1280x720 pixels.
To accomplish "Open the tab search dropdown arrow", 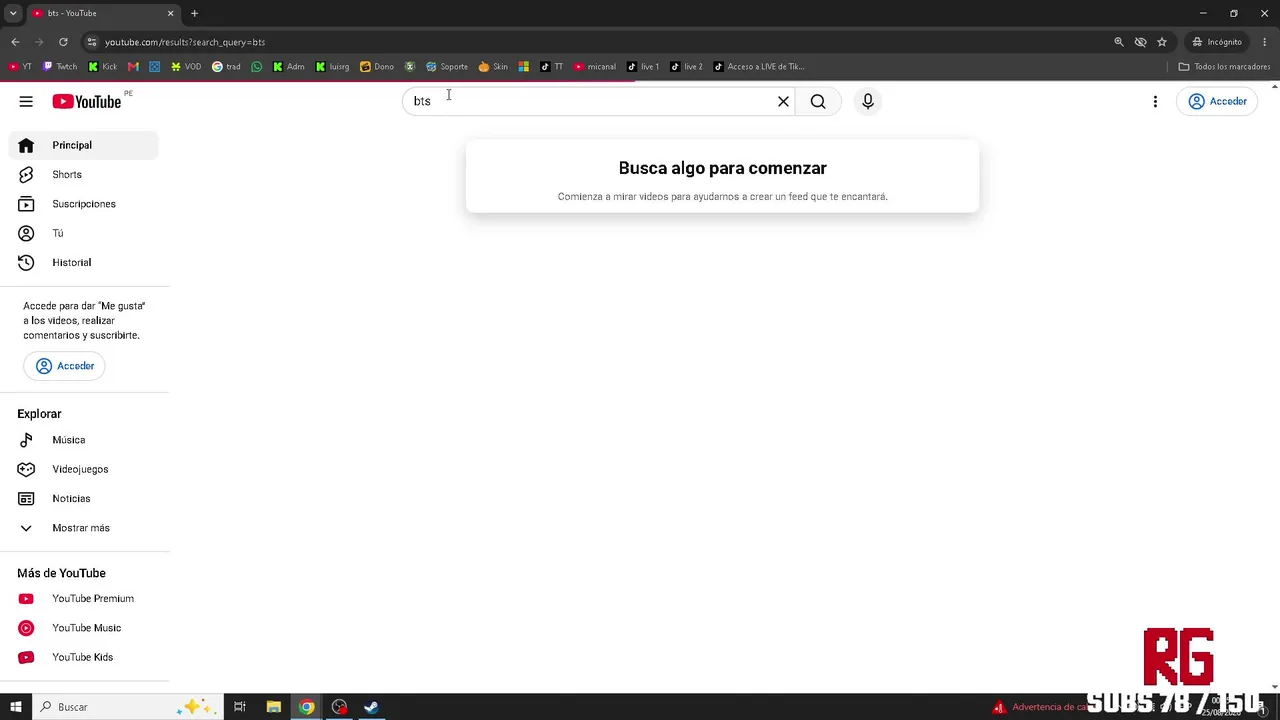I will 13,13.
